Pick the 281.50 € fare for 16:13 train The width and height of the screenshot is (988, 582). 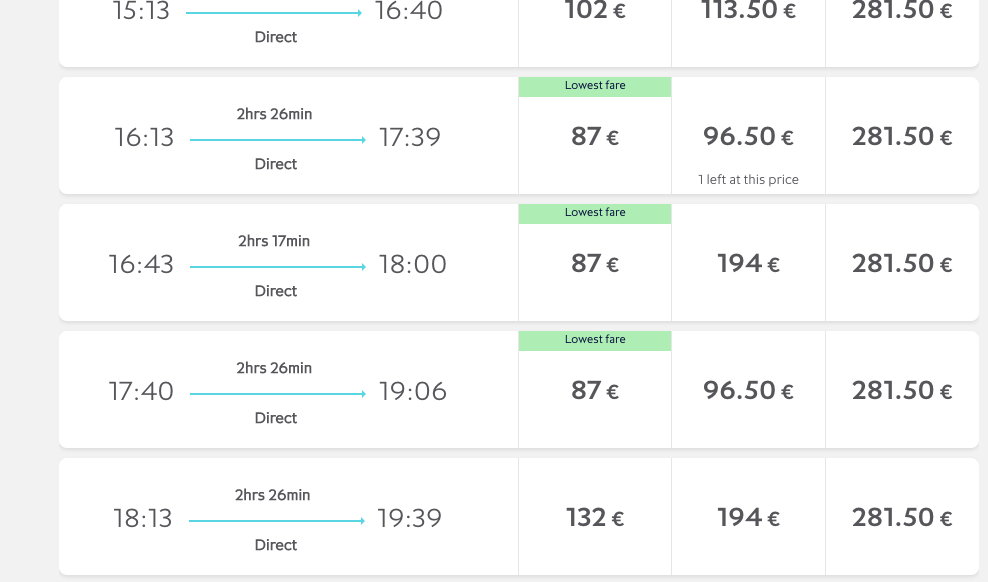(x=902, y=136)
